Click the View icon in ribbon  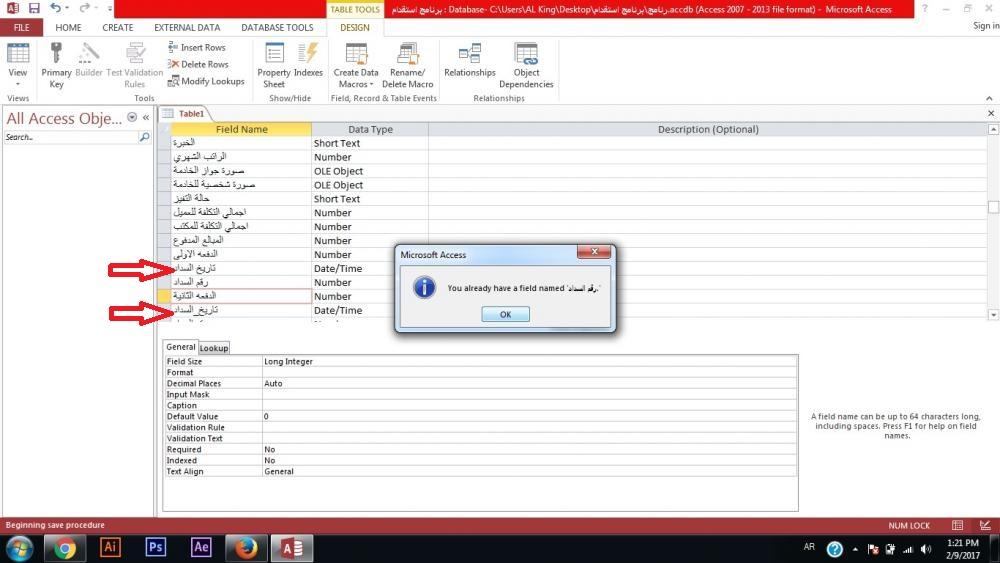coord(18,55)
